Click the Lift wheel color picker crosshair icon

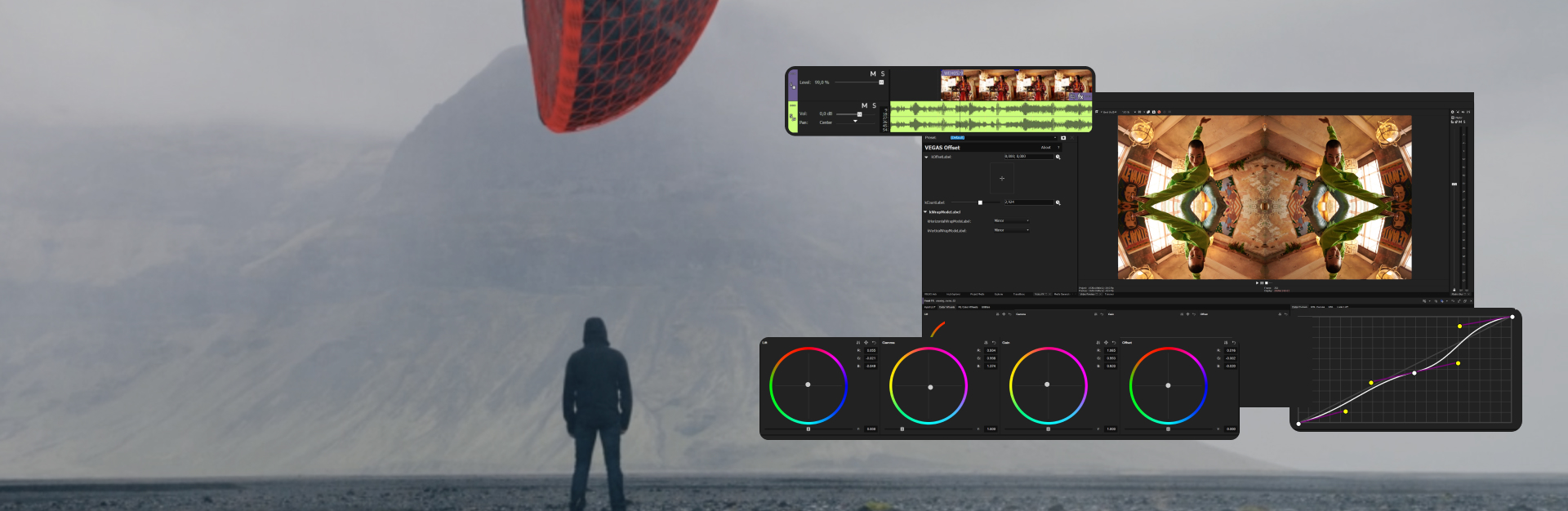tap(866, 343)
